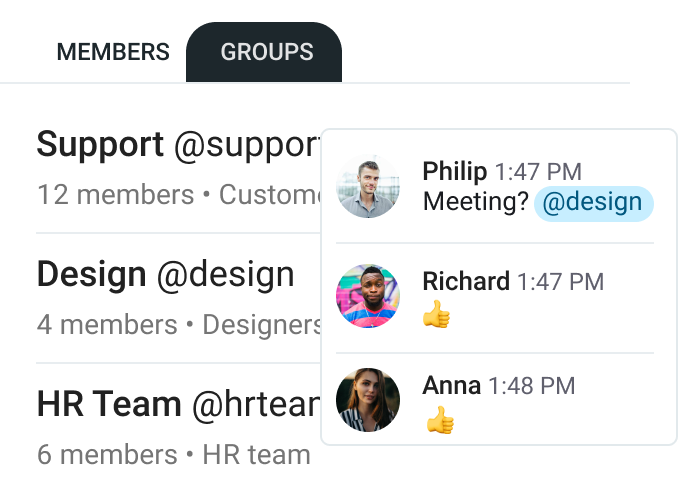Click the 1:48 PM timestamp on Anna's message

pos(532,386)
